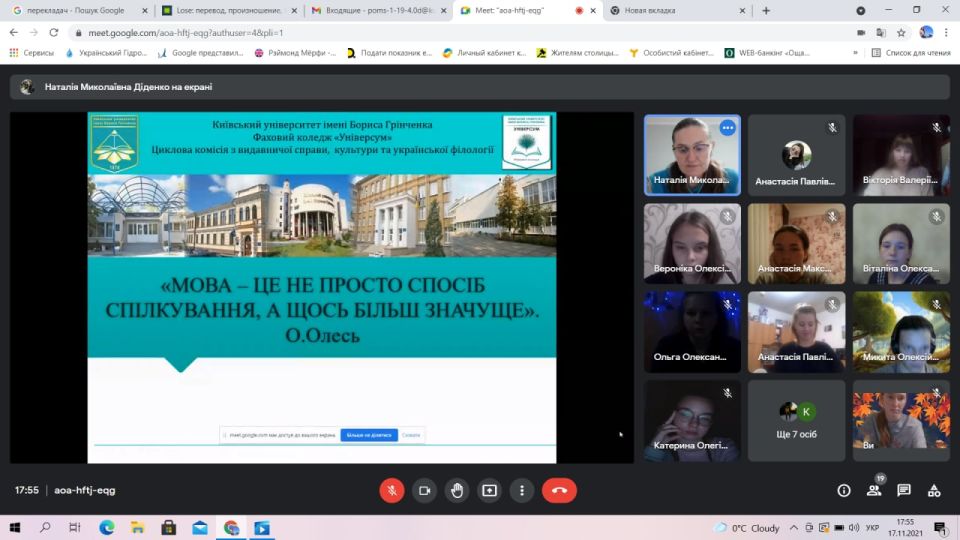The image size is (960, 540).
Task: Toggle the camera on or off
Action: (x=424, y=490)
